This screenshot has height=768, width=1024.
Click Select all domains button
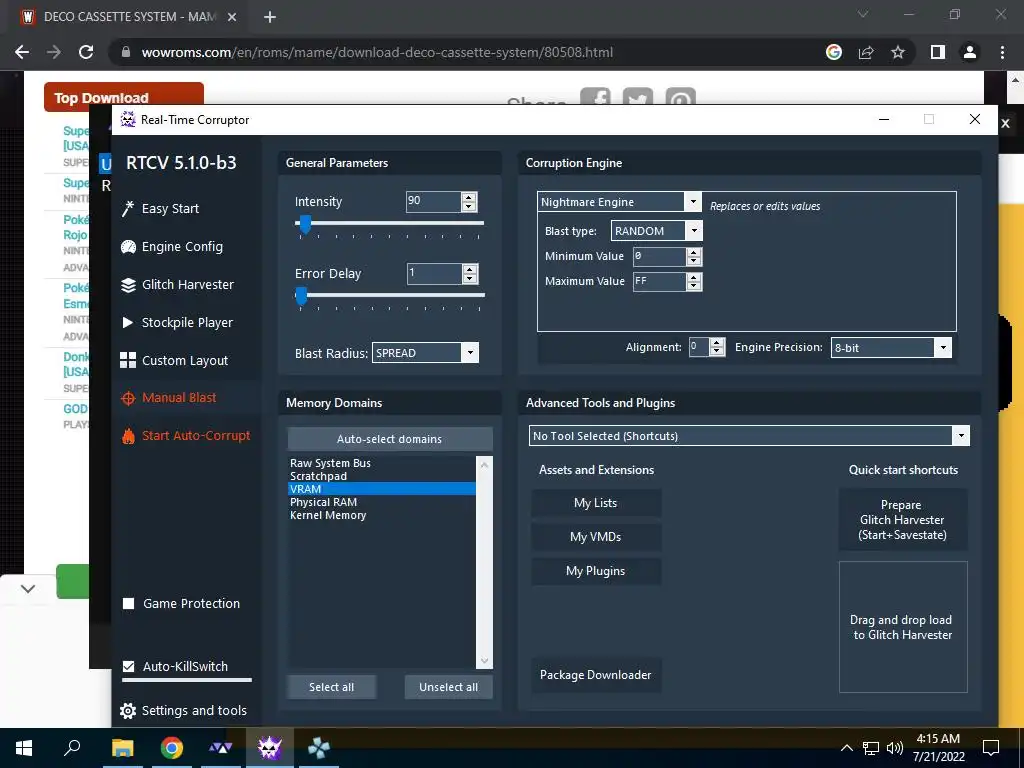click(x=331, y=687)
